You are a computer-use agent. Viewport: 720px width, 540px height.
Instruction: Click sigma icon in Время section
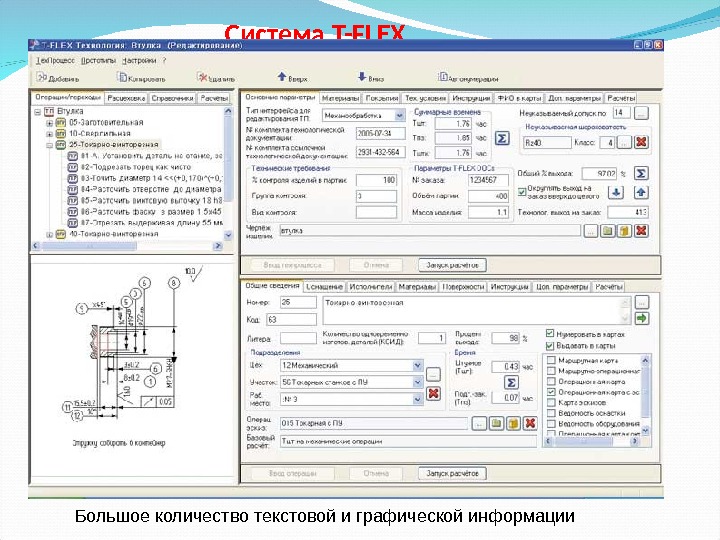click(x=511, y=382)
